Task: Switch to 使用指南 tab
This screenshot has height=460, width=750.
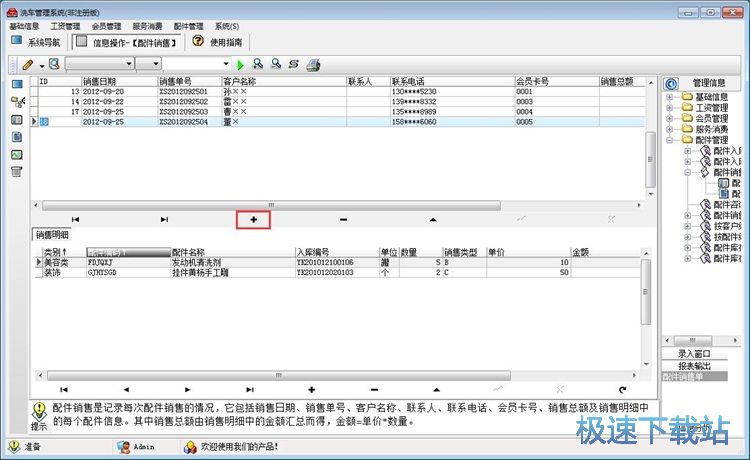Action: [x=218, y=42]
